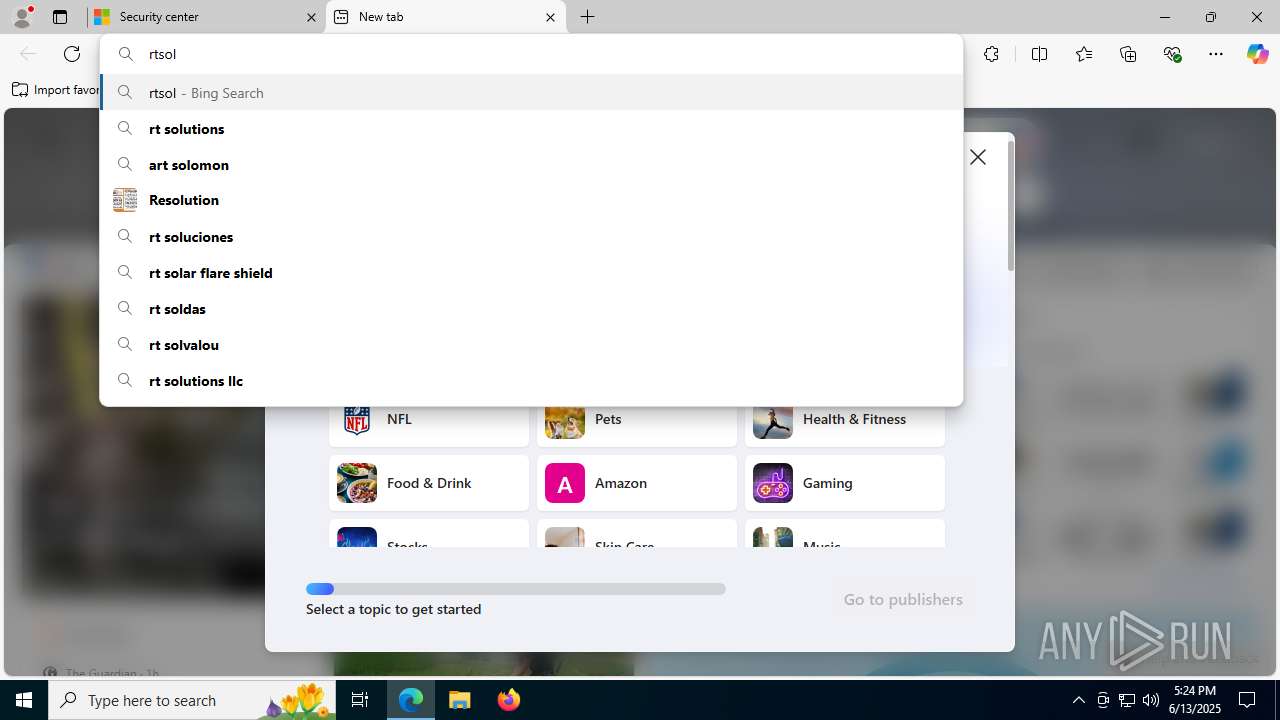1280x720 pixels.
Task: Click the address bar containing rtsol
Action: tap(531, 54)
